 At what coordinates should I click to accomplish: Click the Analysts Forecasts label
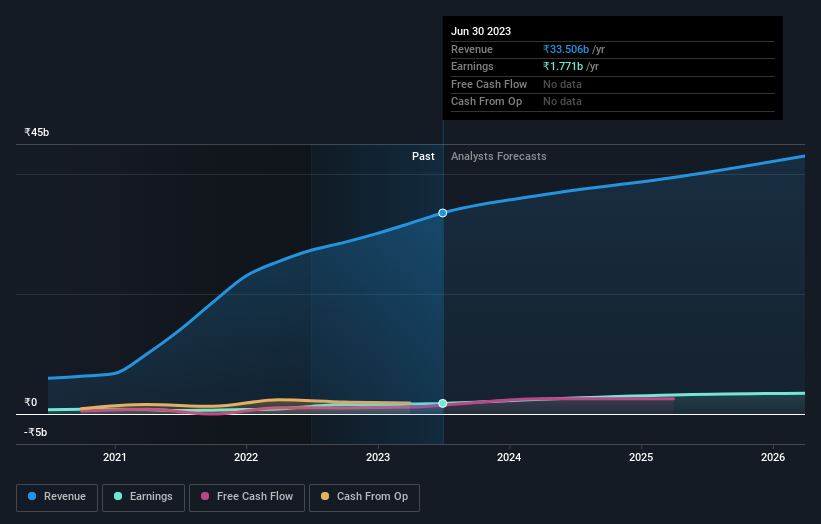point(498,157)
